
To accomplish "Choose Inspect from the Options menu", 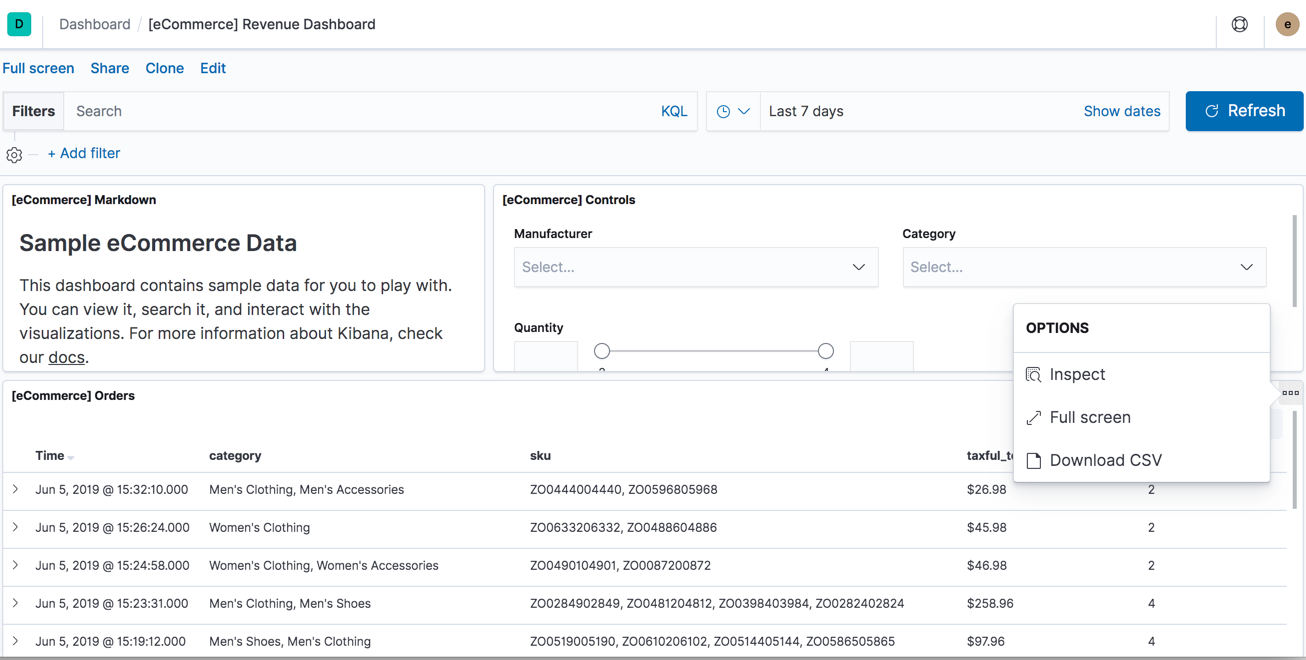I will point(1077,374).
